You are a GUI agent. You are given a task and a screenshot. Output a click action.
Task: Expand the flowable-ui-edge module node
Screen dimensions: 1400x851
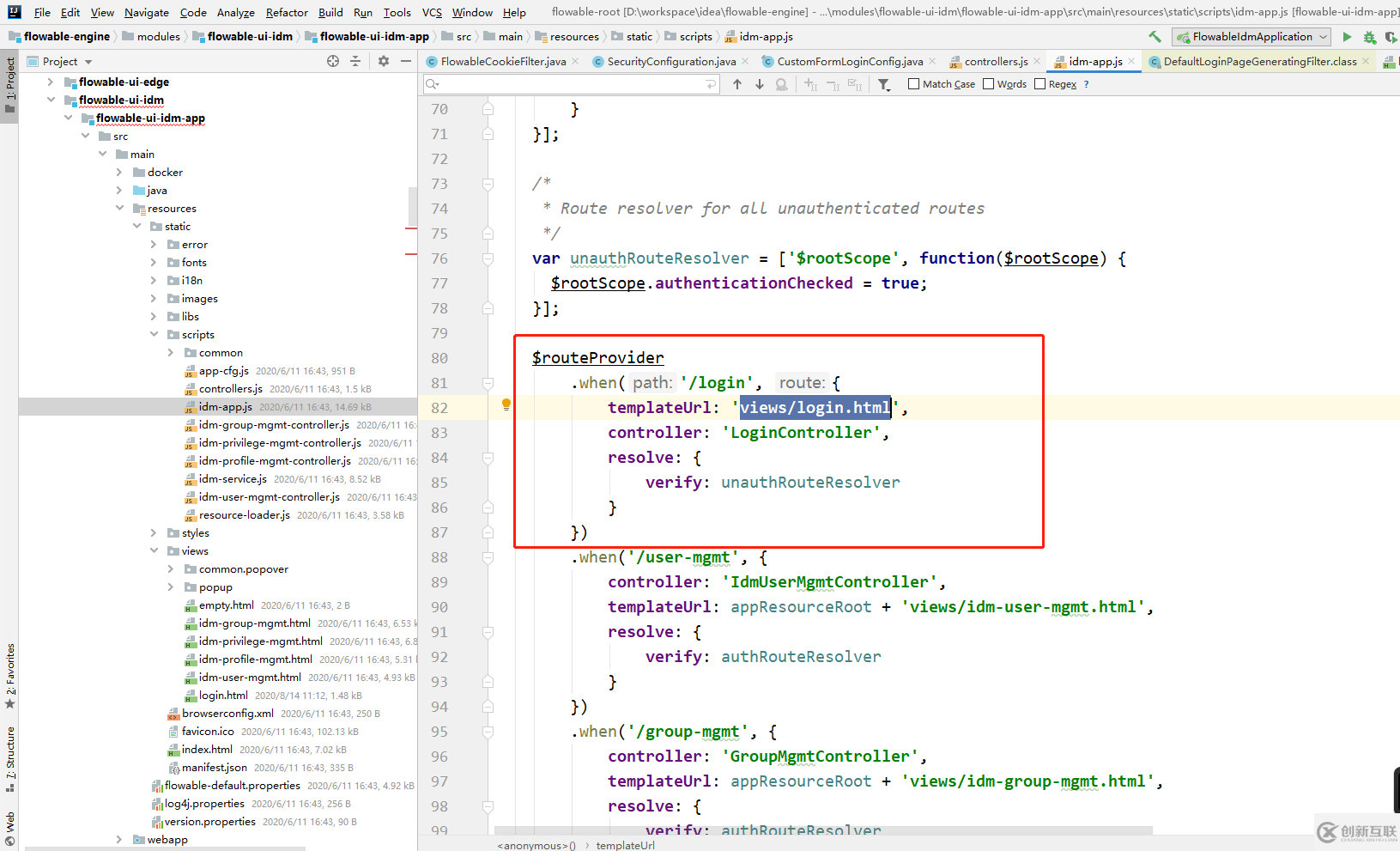click(51, 82)
